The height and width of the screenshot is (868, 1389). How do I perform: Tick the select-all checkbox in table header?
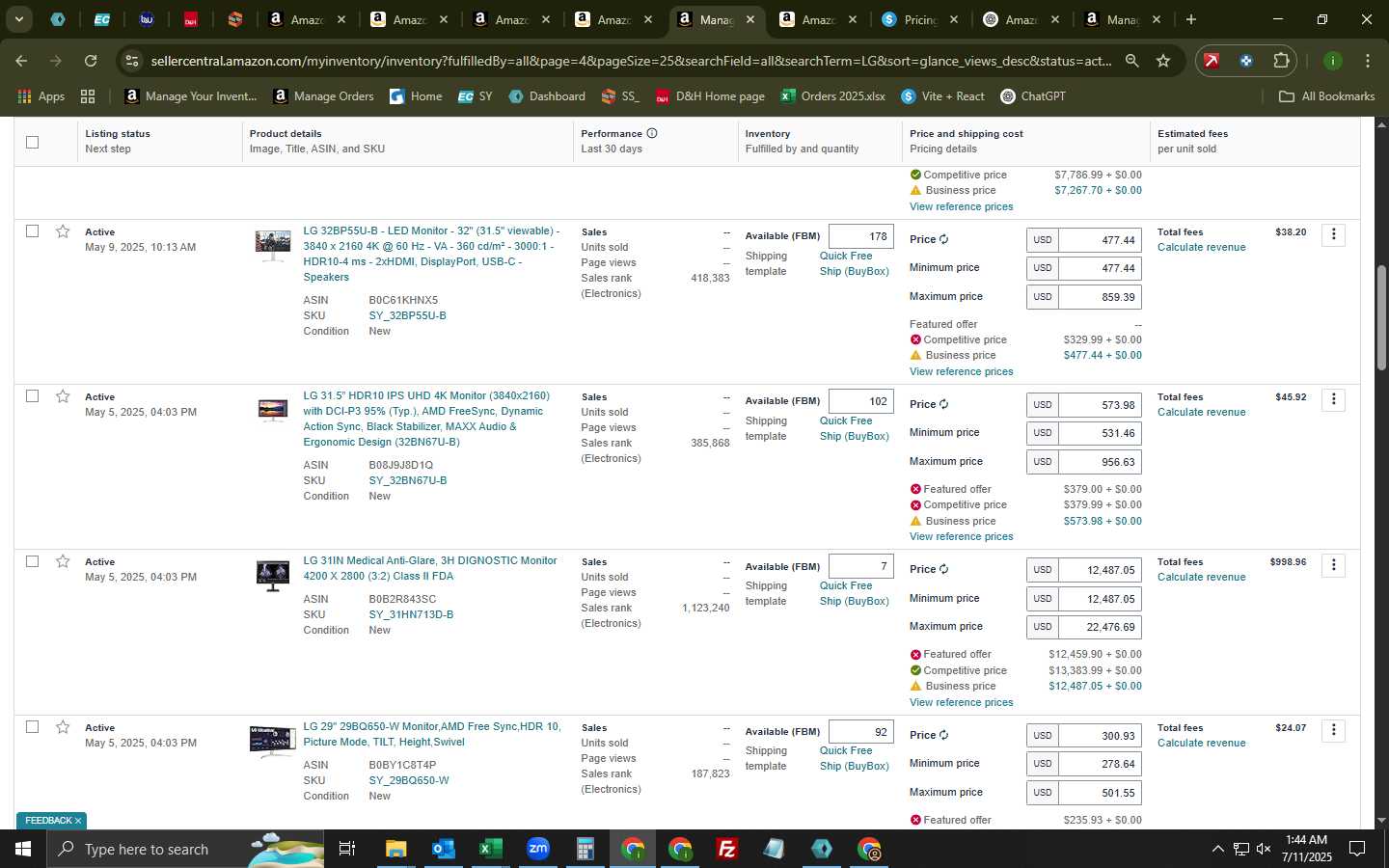click(x=32, y=142)
